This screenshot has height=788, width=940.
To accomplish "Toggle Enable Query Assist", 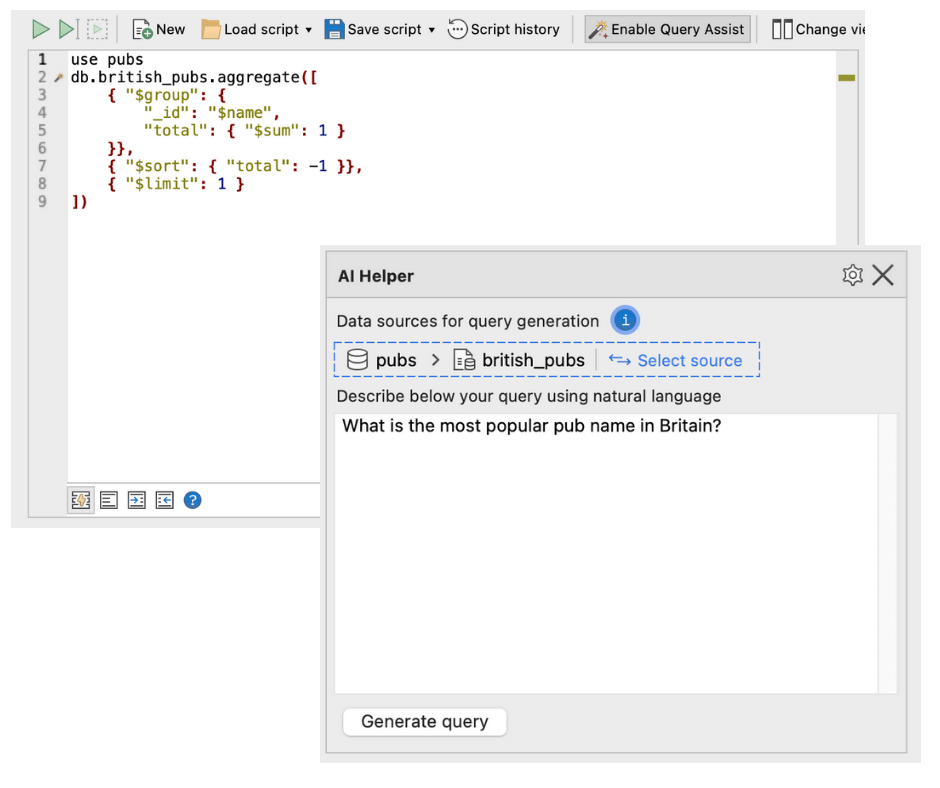I will coord(667,30).
